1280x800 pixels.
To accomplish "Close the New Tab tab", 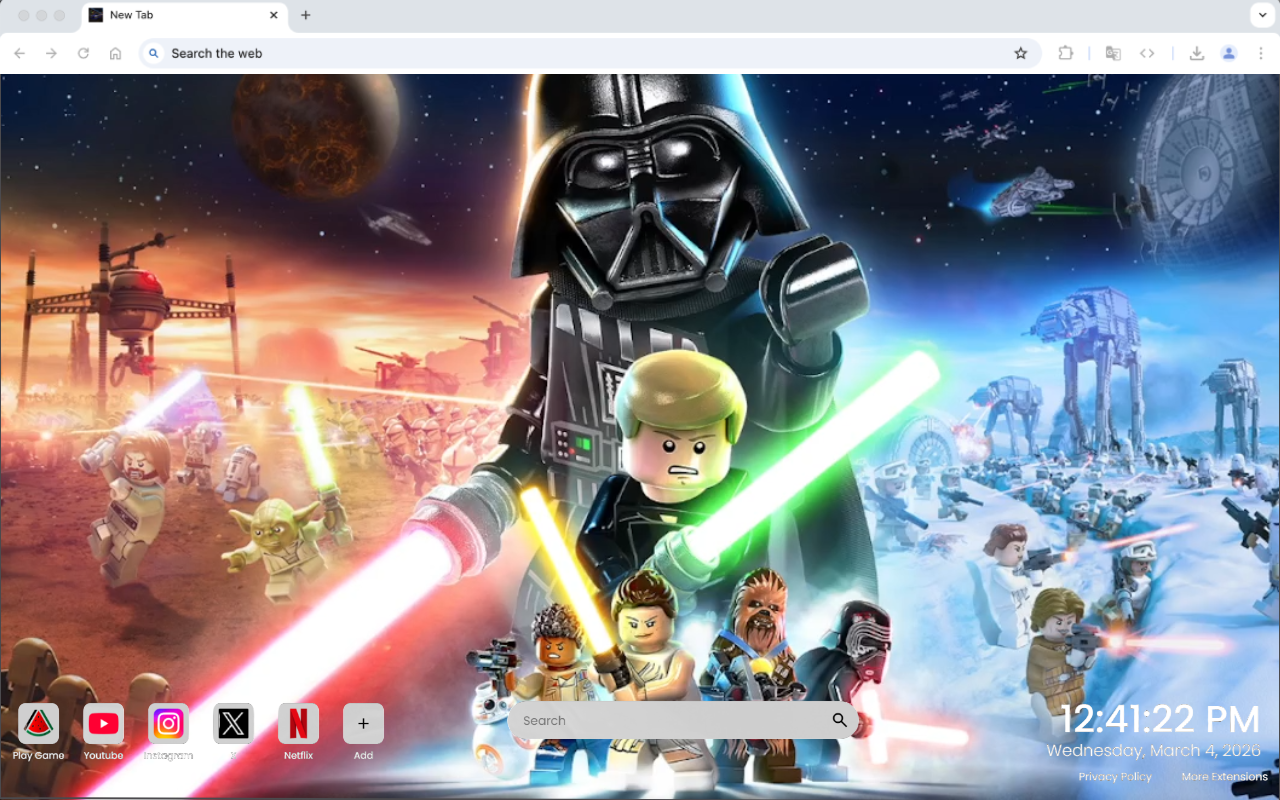I will 274,15.
